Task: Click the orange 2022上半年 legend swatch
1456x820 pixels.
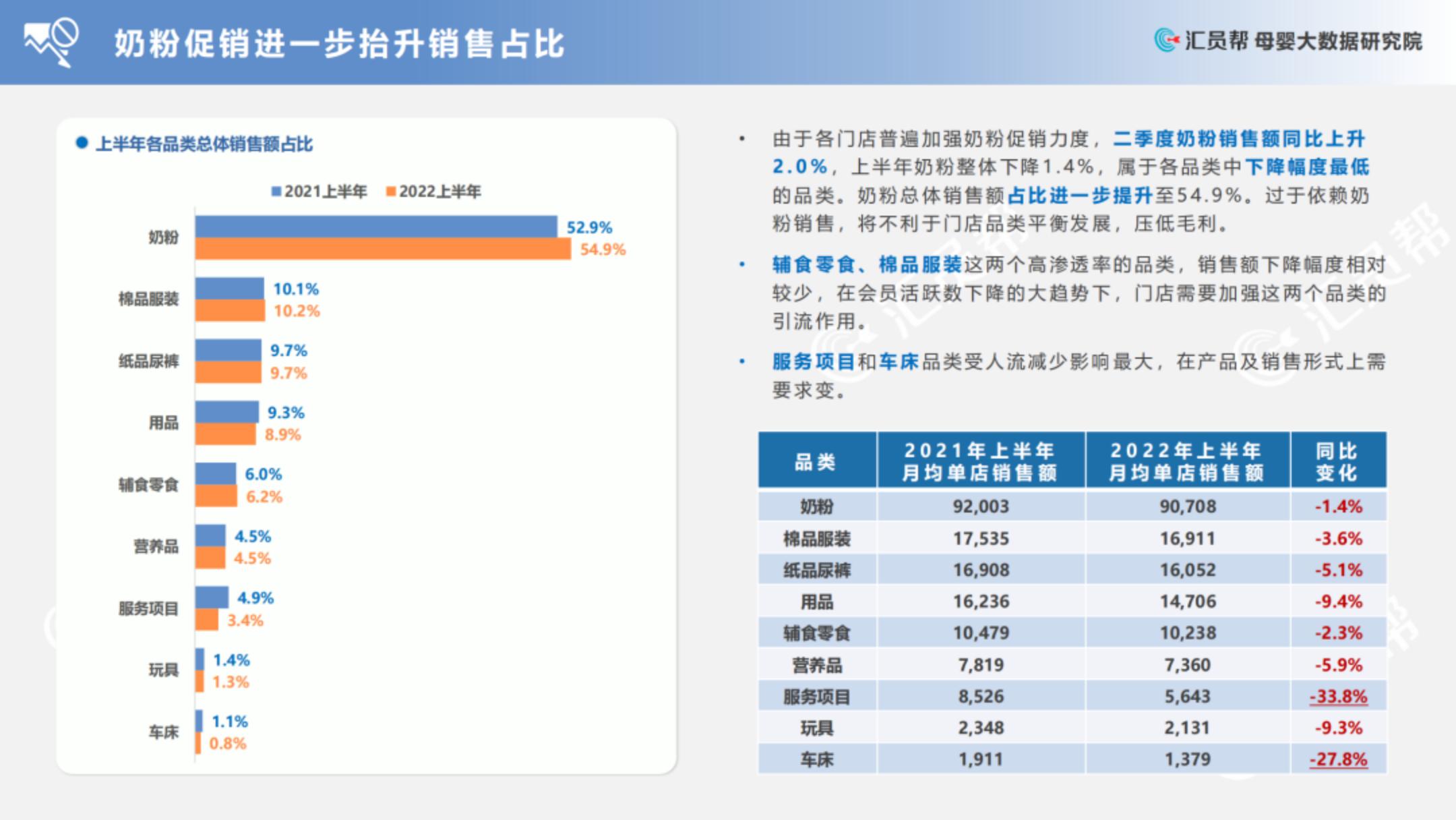Action: point(390,192)
